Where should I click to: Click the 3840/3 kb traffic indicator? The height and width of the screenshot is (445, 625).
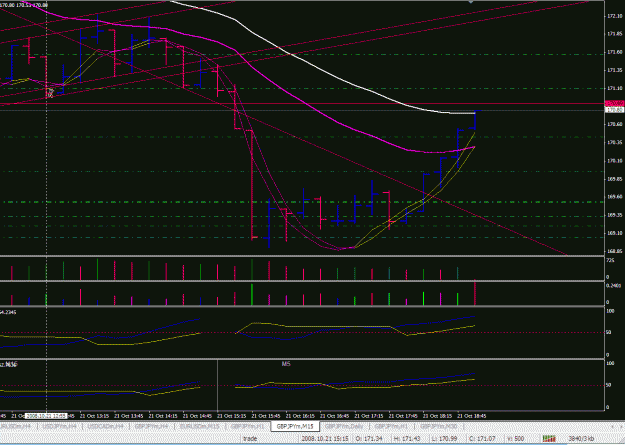[581, 439]
